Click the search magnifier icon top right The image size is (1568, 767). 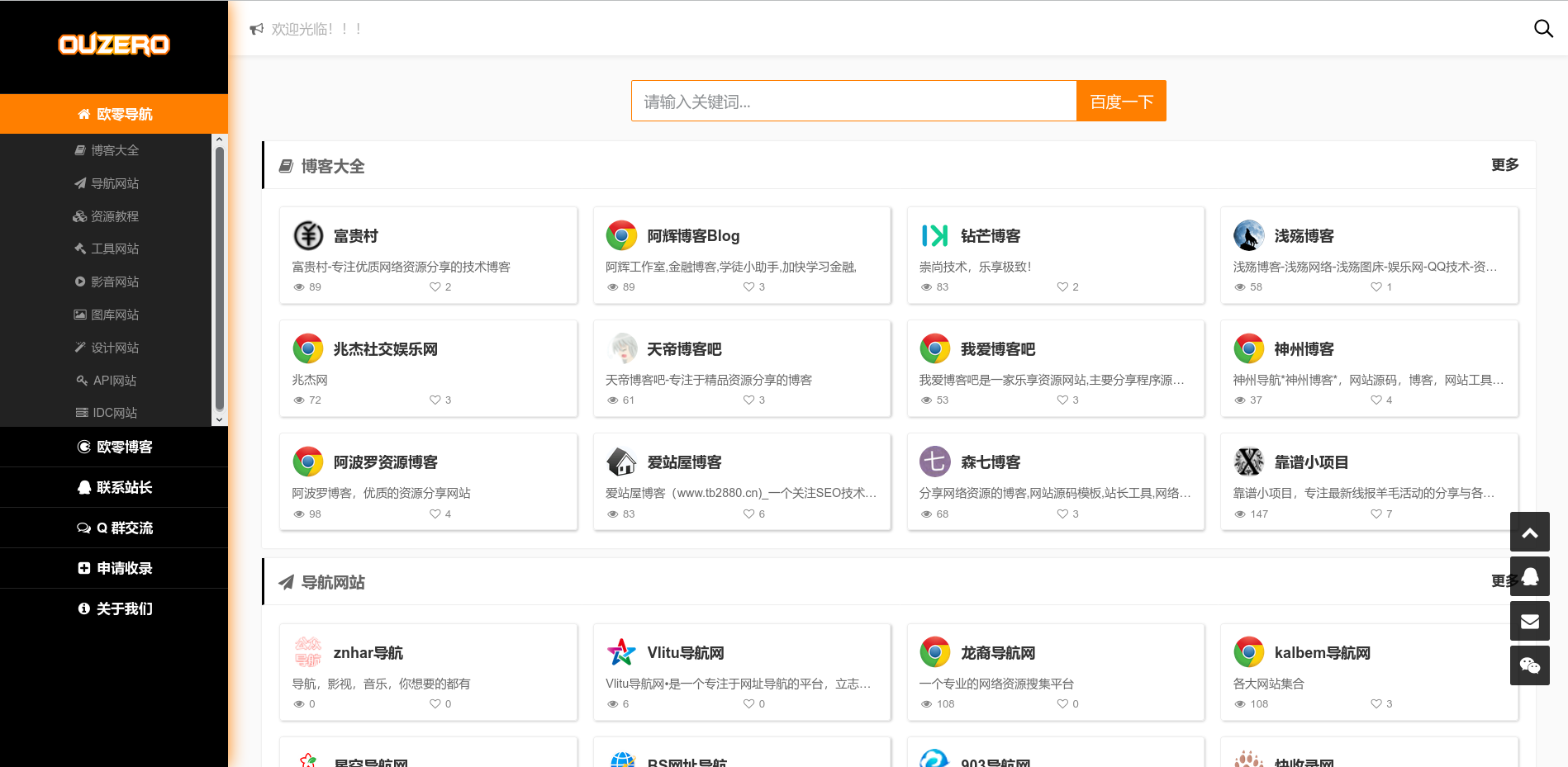point(1543,28)
